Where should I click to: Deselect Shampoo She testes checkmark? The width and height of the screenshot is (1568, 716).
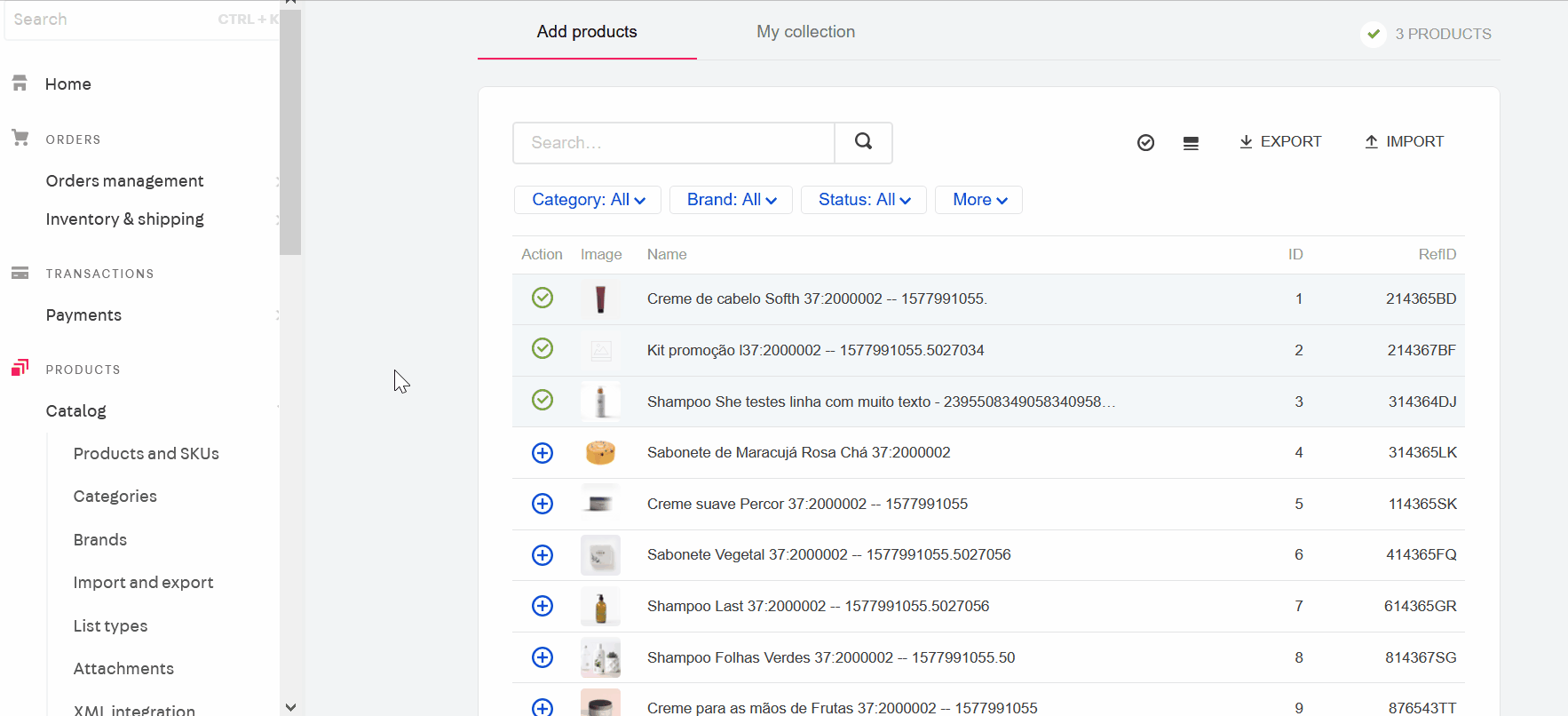[542, 400]
